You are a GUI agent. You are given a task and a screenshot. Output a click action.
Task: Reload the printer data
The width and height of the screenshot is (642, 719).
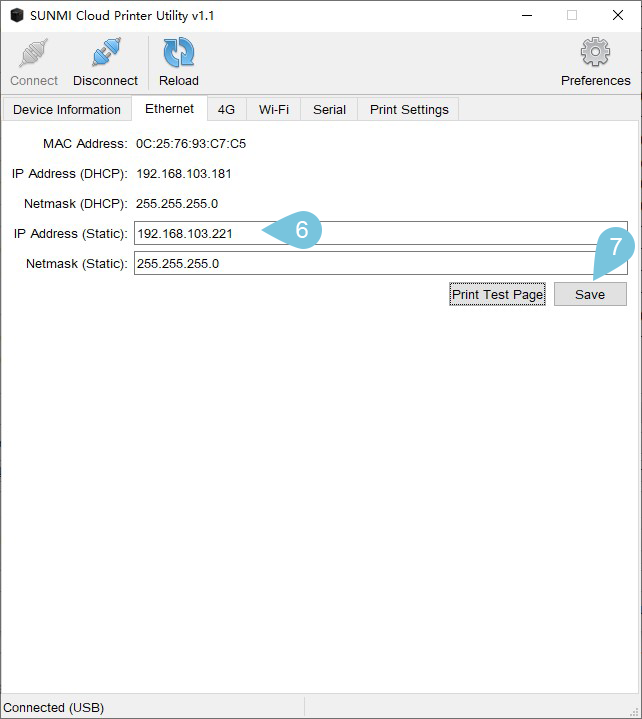pyautogui.click(x=179, y=53)
